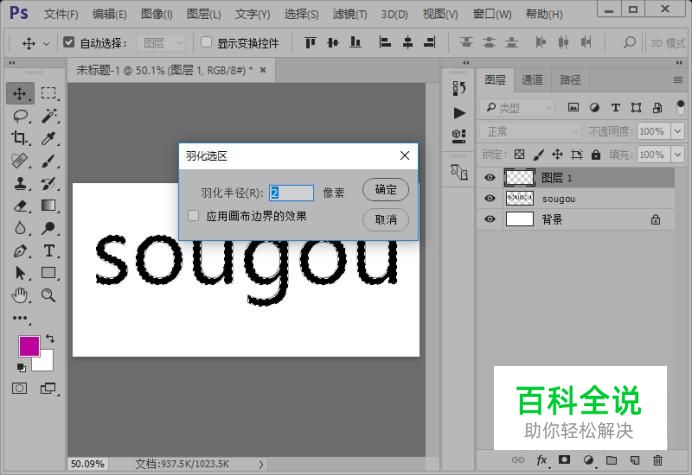Screen dimensions: 692x475
Task: Check apply effect at canvas bounds
Action: point(193,216)
